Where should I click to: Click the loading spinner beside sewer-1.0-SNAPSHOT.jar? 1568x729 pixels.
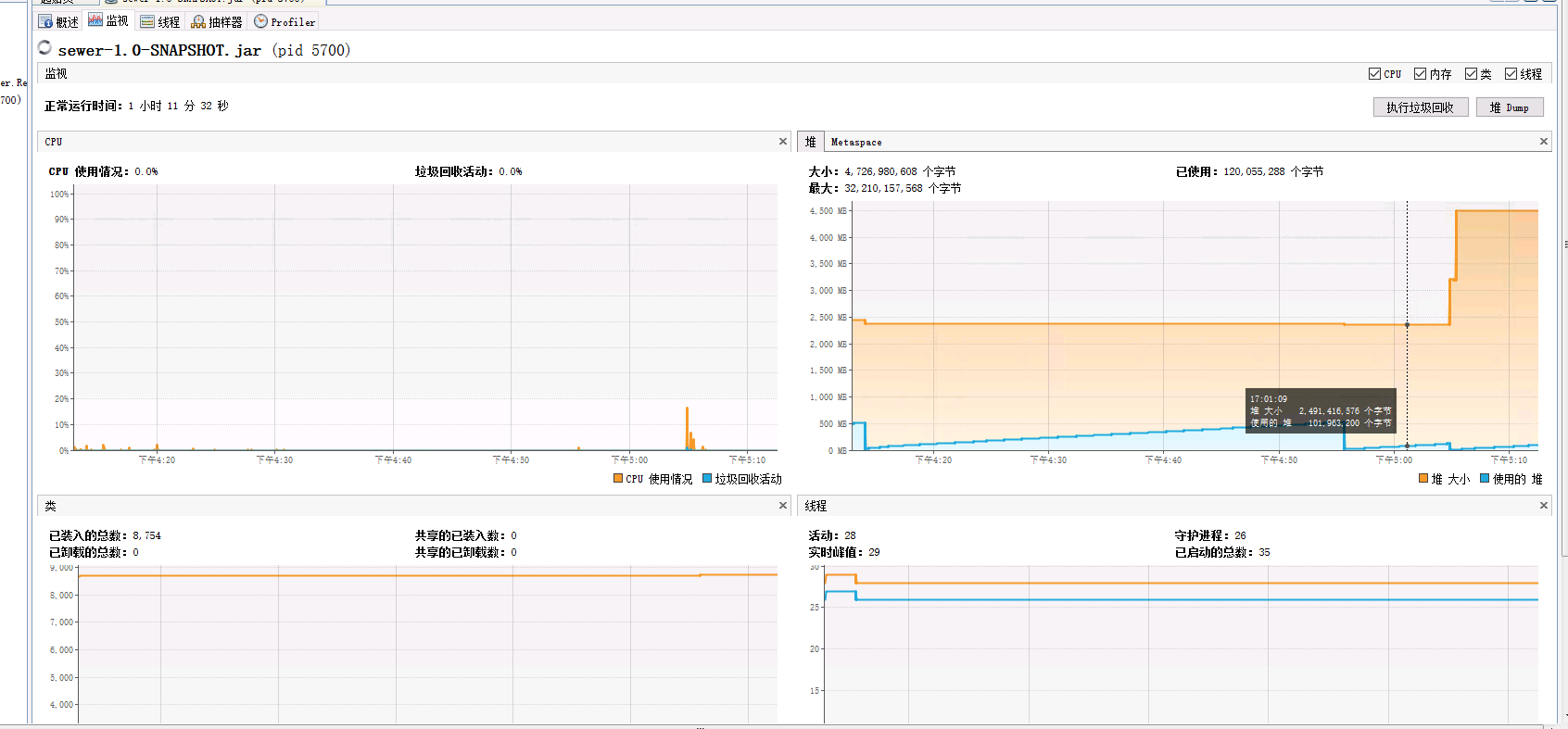[x=44, y=47]
